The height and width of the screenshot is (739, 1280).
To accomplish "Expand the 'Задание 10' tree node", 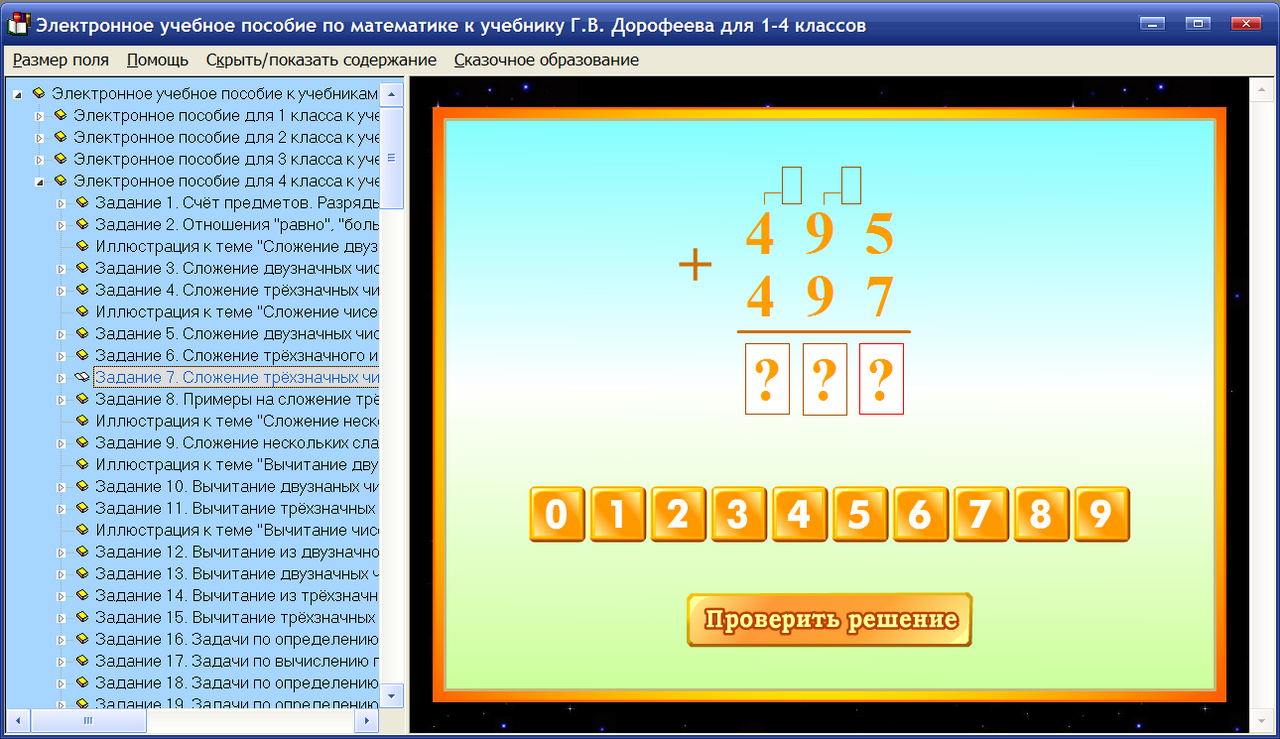I will 62,486.
